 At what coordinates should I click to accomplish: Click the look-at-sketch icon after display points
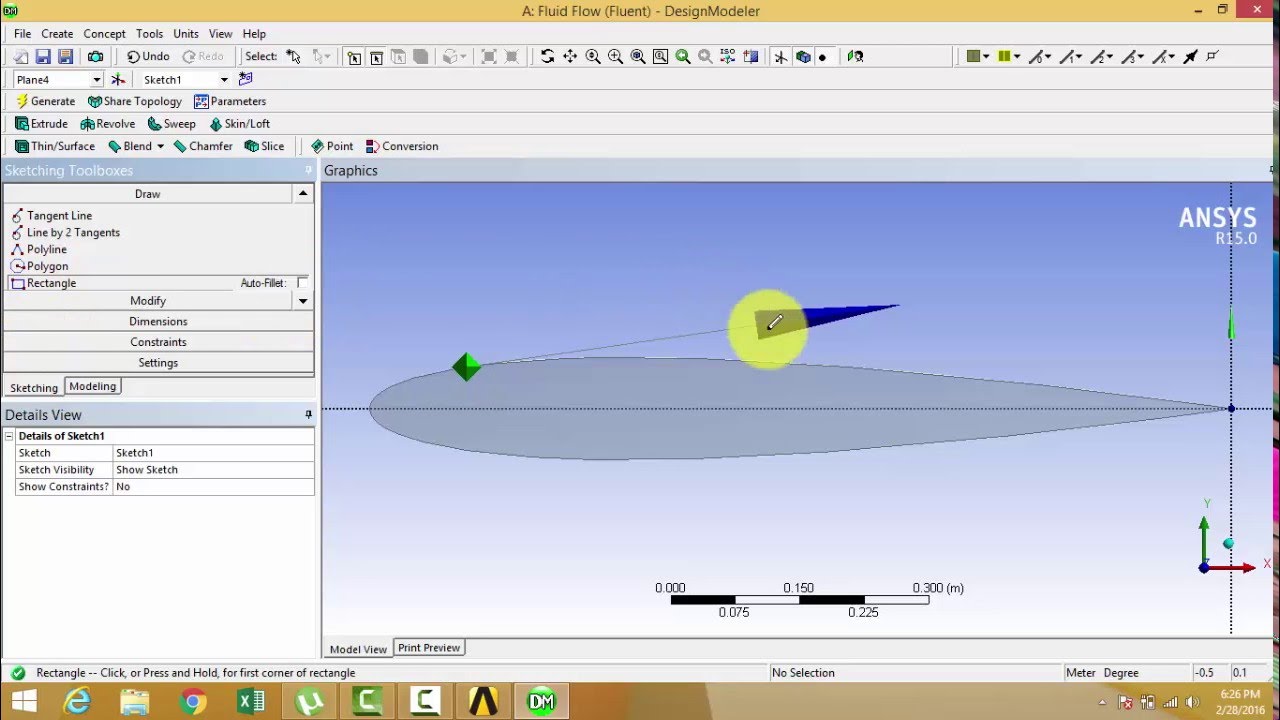pos(855,57)
